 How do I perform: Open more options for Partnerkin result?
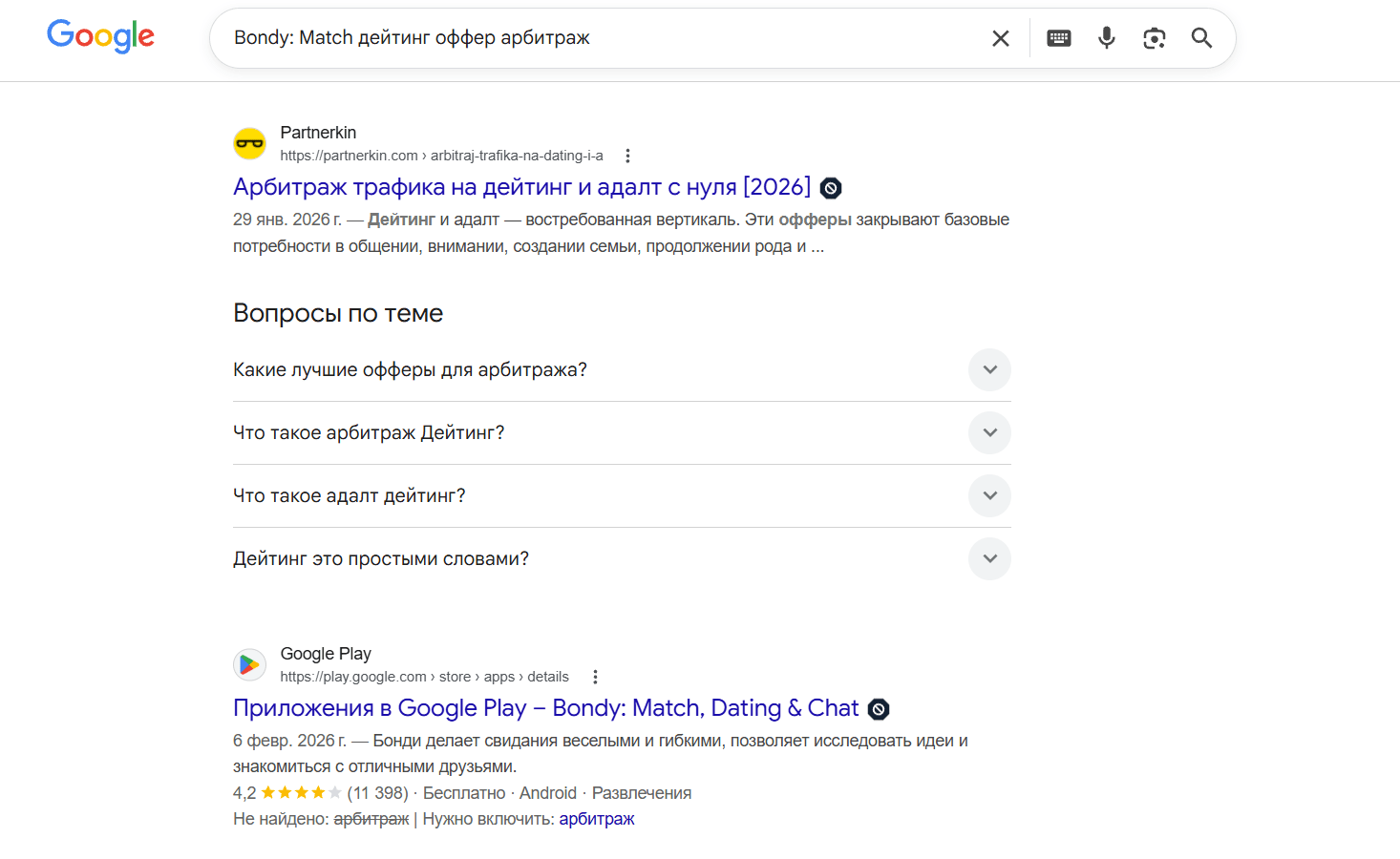tap(627, 156)
